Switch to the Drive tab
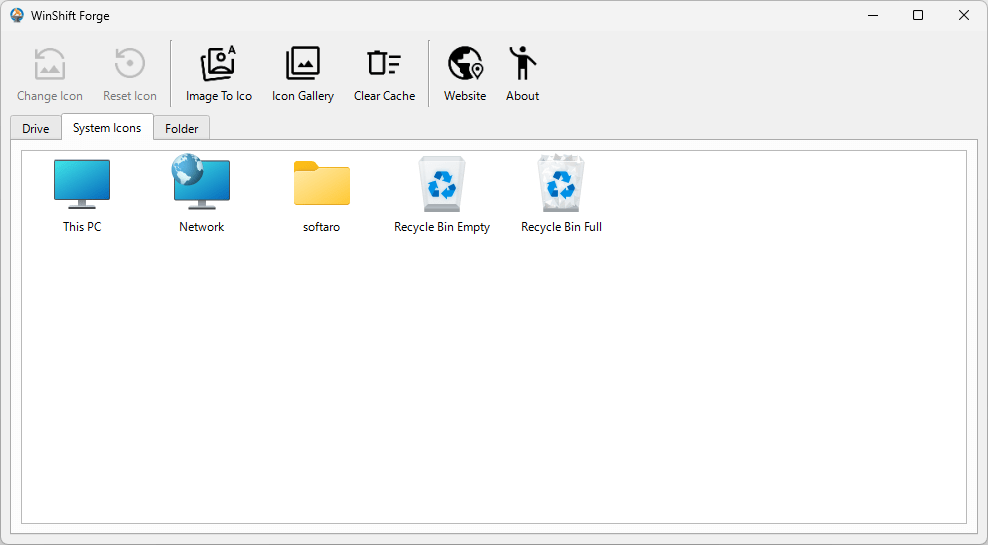Screen dimensions: 988x545 (x=36, y=128)
